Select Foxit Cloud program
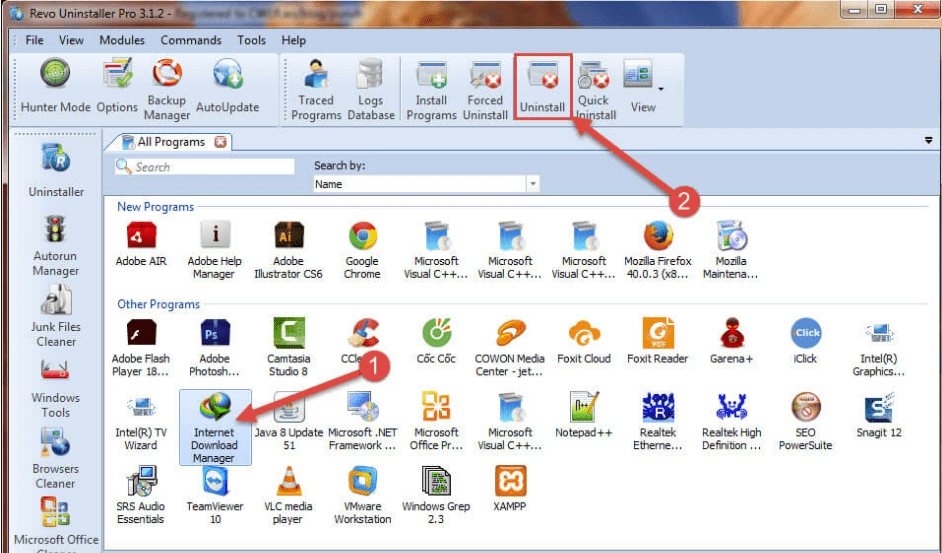Image resolution: width=942 pixels, height=553 pixels. 584,341
